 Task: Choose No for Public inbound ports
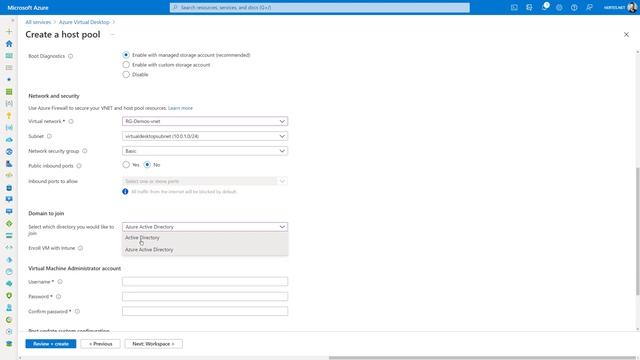(147, 164)
